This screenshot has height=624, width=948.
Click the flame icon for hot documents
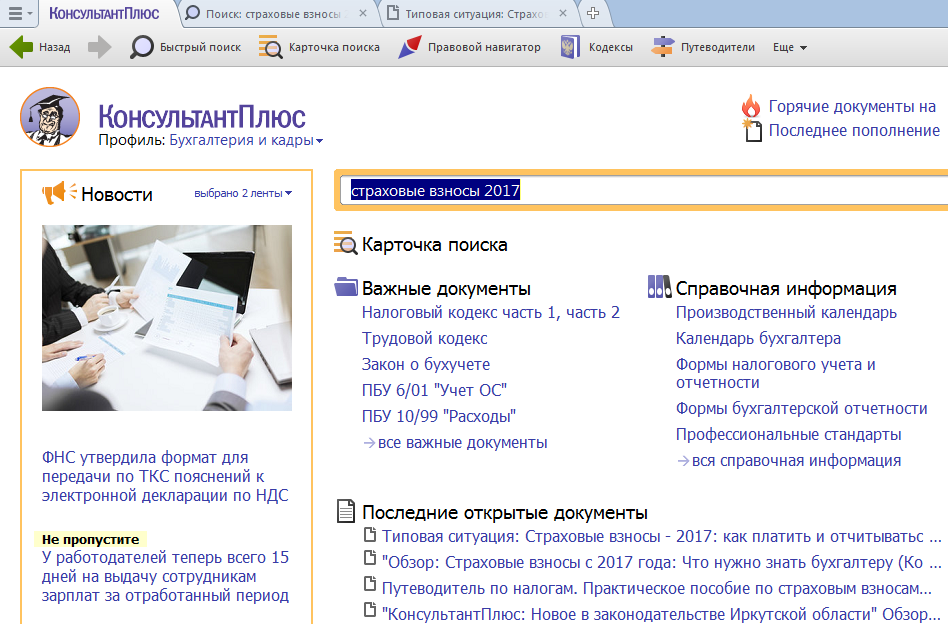(x=751, y=106)
